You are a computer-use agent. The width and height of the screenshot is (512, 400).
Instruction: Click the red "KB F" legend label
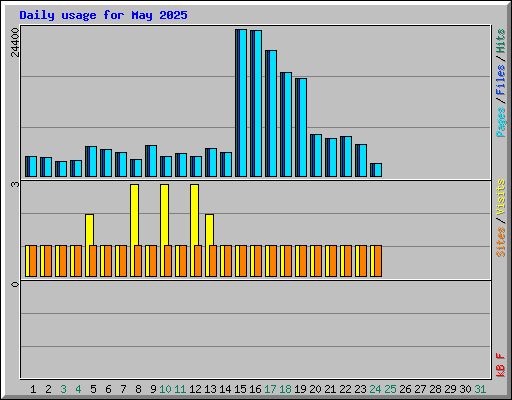[500, 365]
